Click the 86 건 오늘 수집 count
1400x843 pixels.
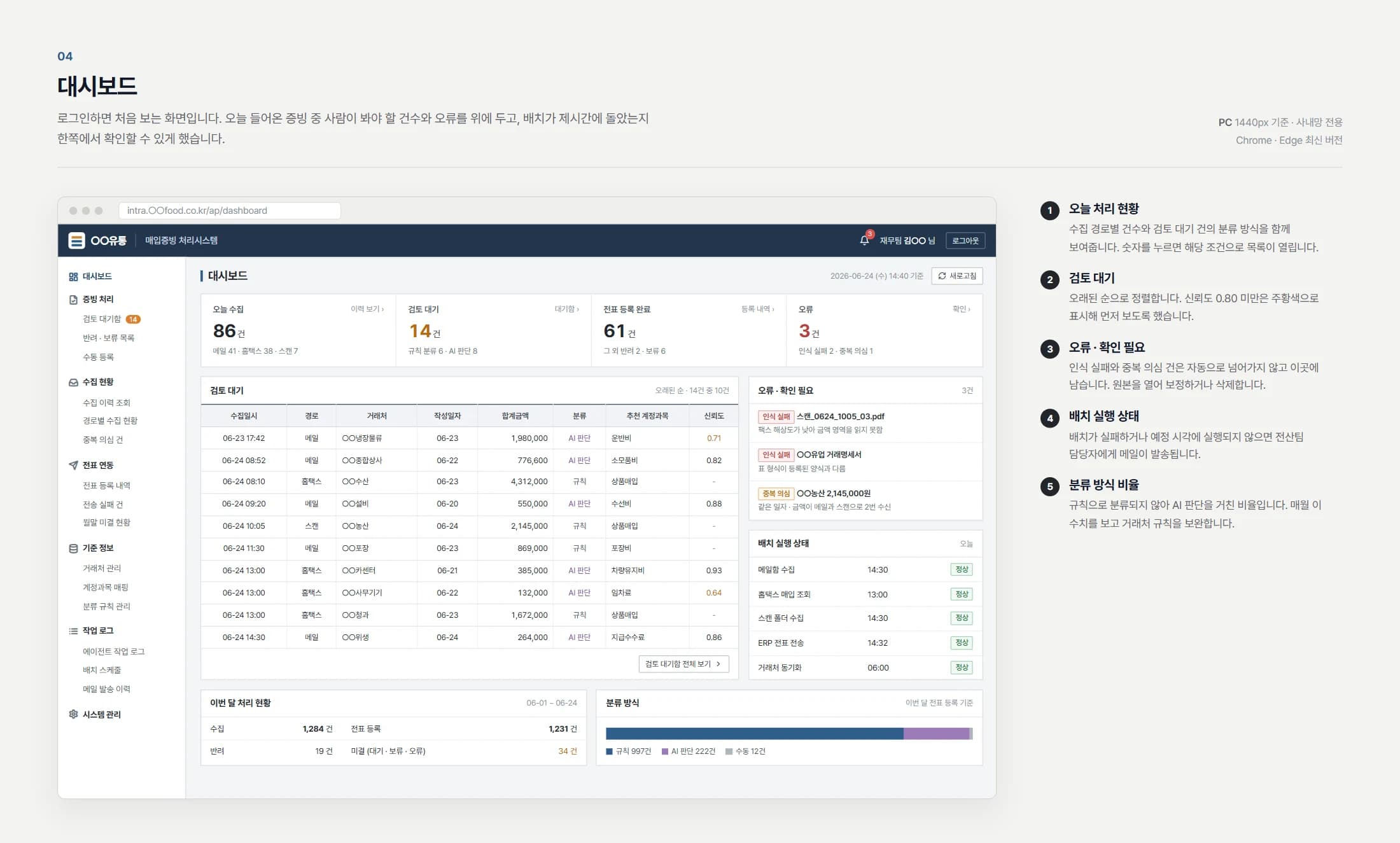click(229, 331)
